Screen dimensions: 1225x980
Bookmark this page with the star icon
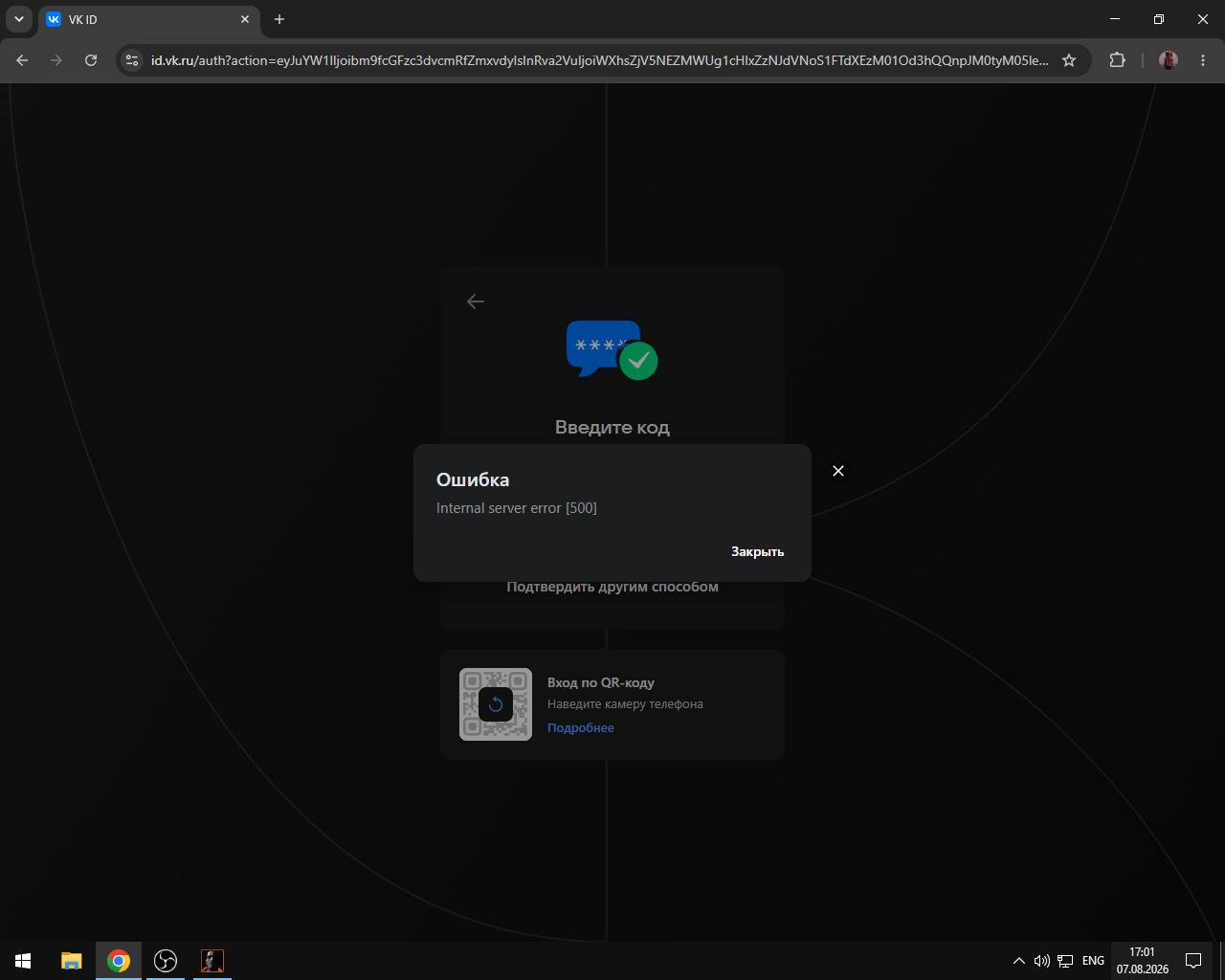point(1069,60)
